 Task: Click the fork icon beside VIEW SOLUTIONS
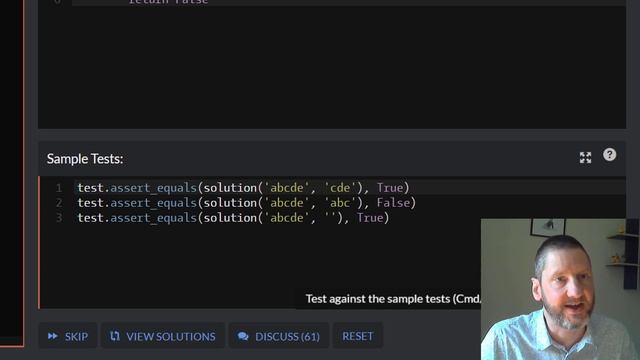pos(115,336)
